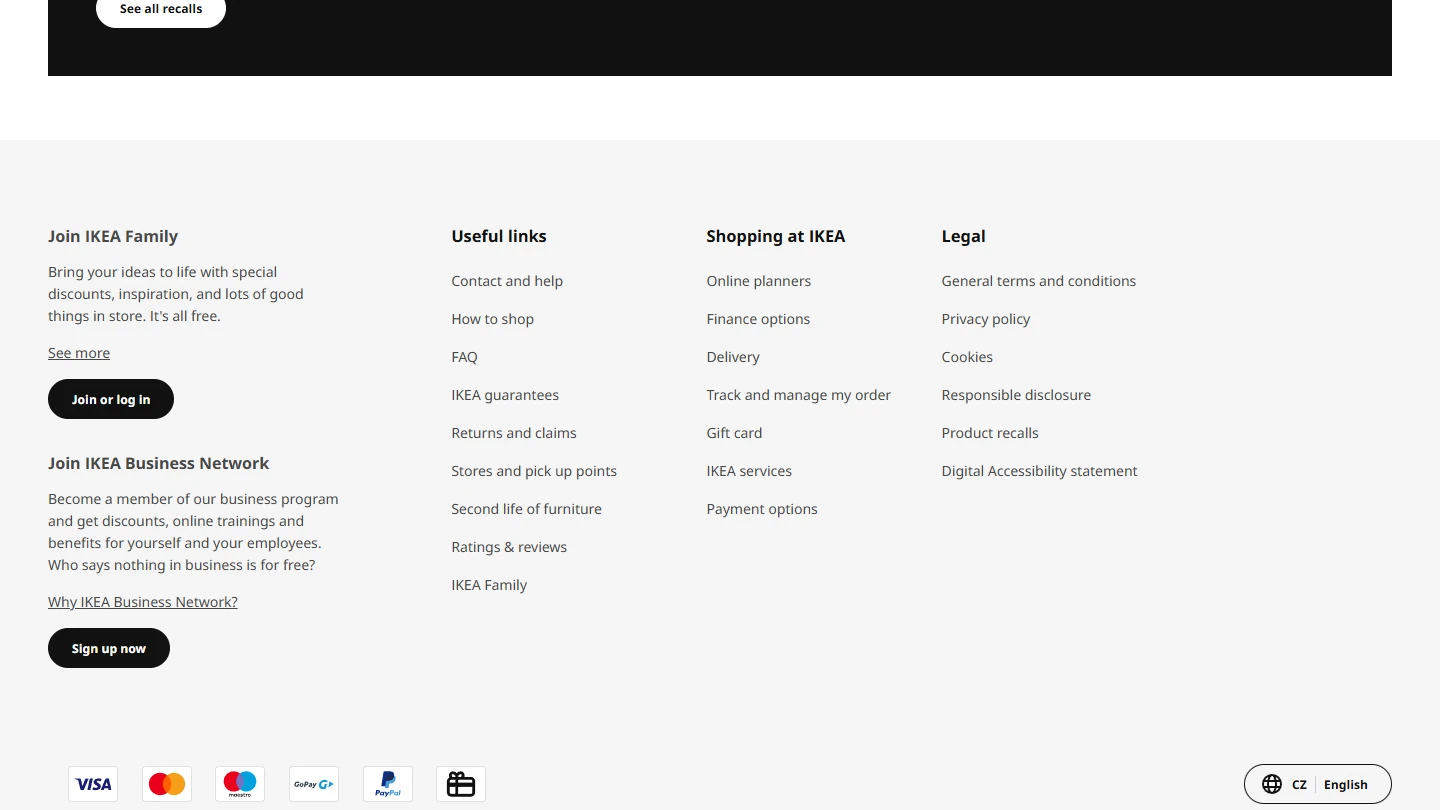This screenshot has height=810, width=1440.
Task: Open the See more link under IKEA Family
Action: tap(79, 353)
